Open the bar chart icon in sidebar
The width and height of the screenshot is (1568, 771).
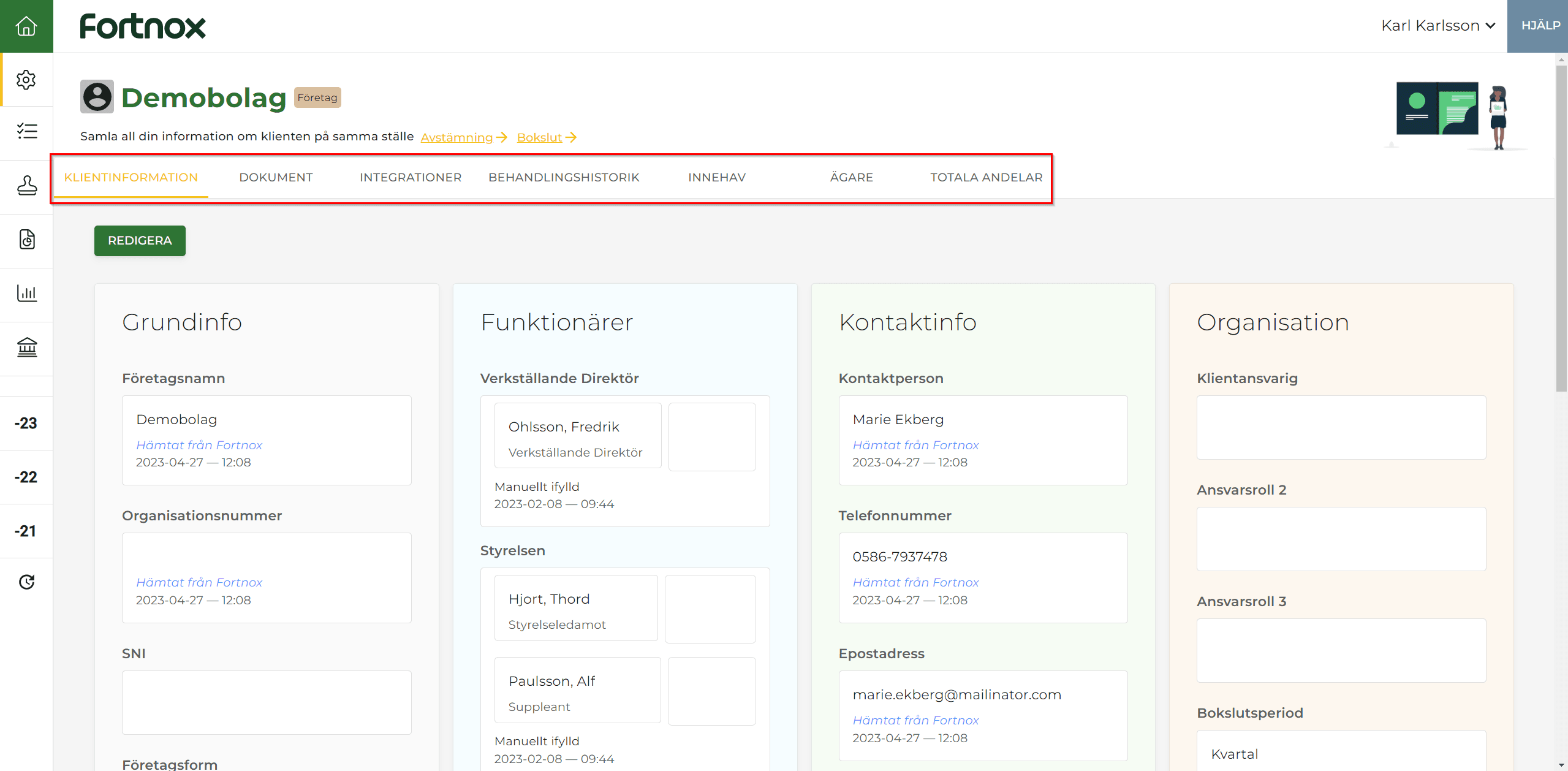coord(26,293)
